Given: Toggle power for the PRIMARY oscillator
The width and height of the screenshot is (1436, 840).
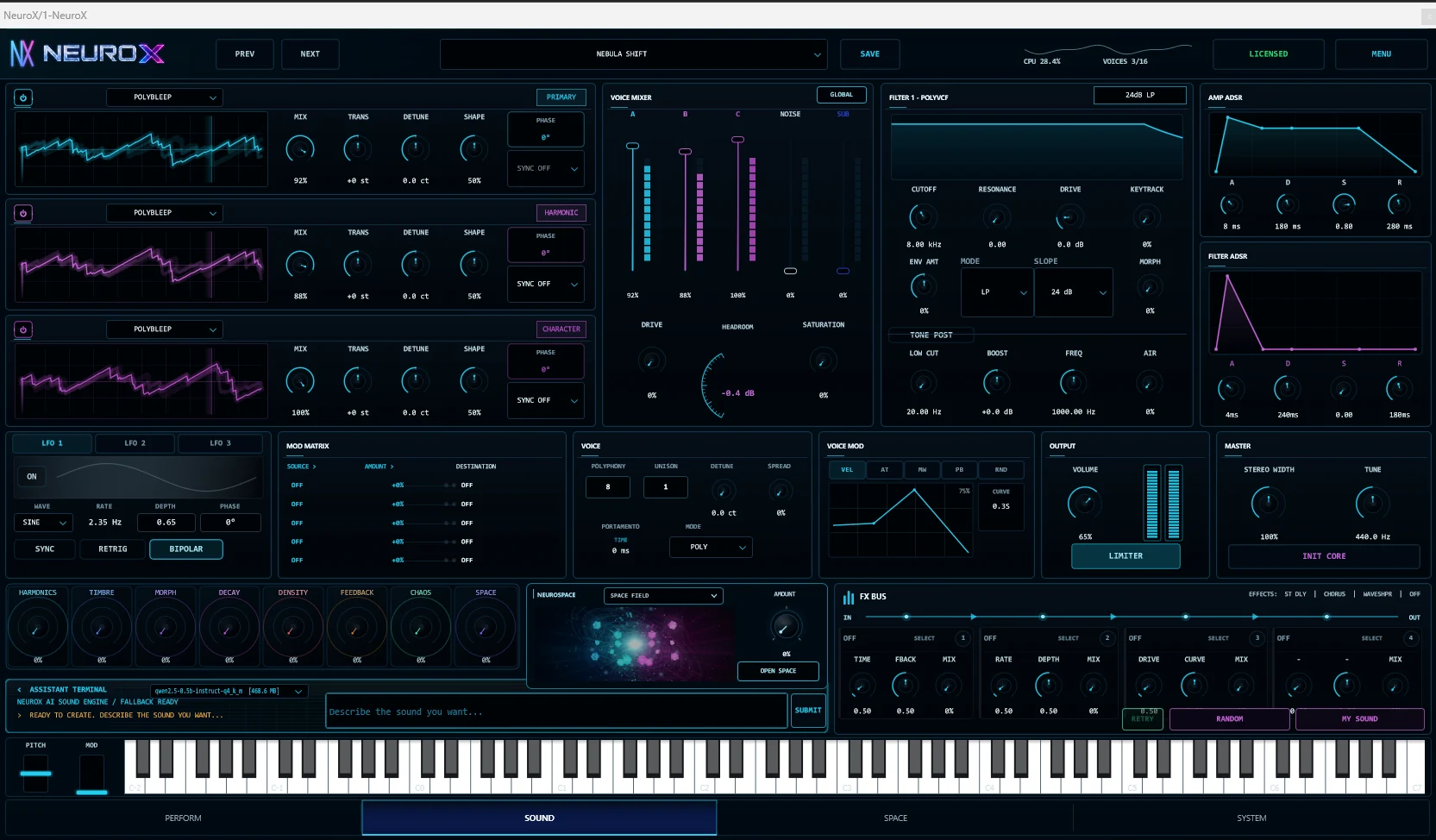Looking at the screenshot, I should [x=23, y=97].
